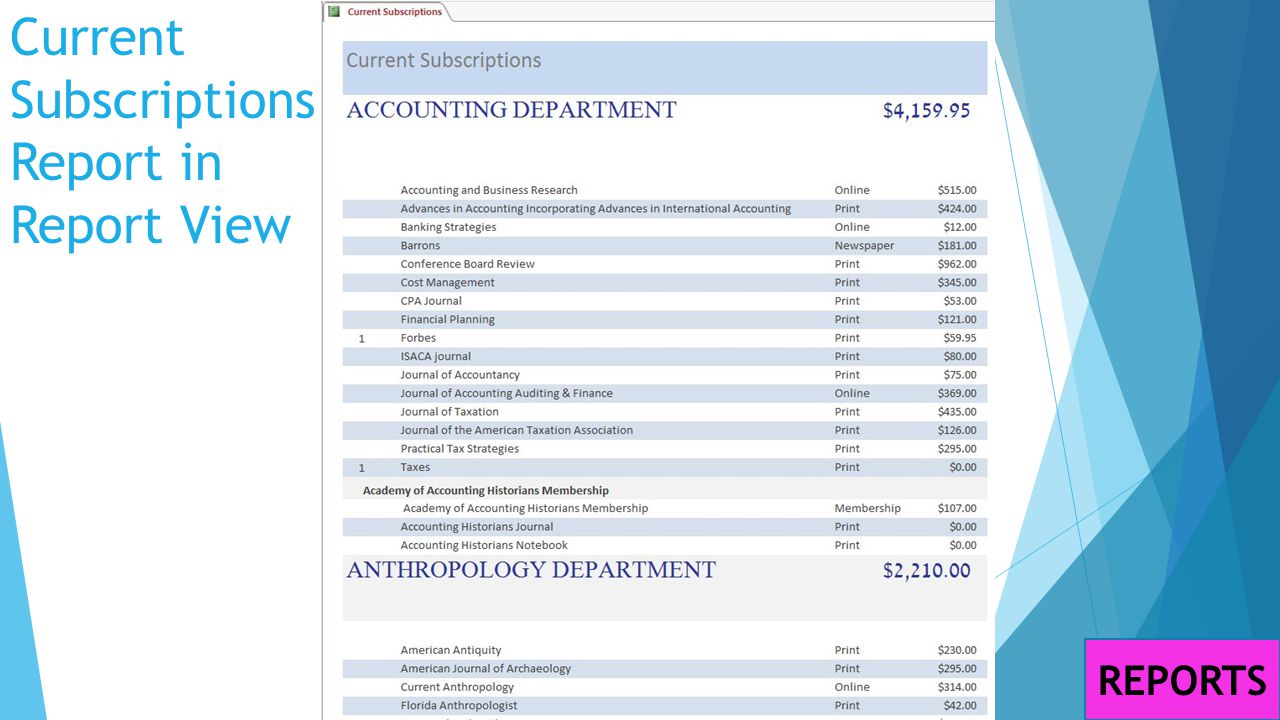
Task: Select the $369.00 price value
Action: coord(957,393)
